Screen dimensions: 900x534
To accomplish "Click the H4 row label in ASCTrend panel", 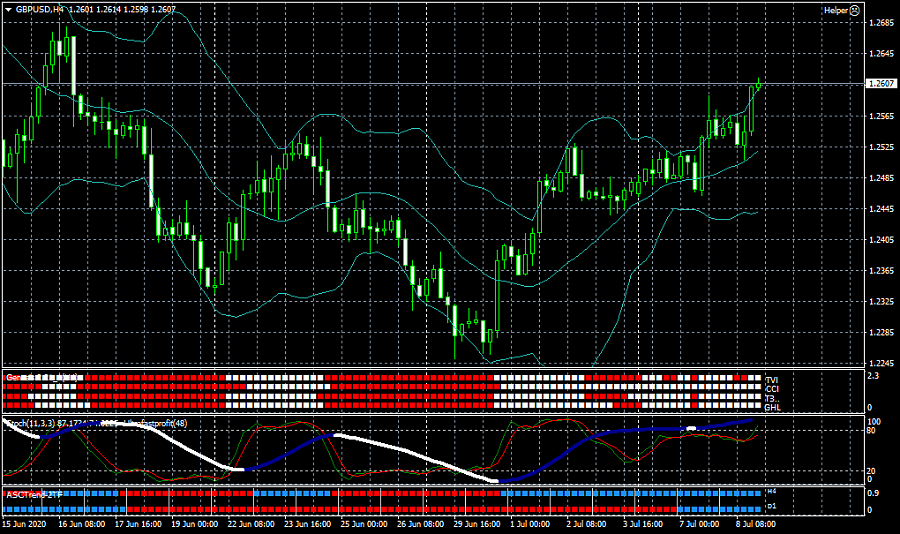I will point(771,492).
